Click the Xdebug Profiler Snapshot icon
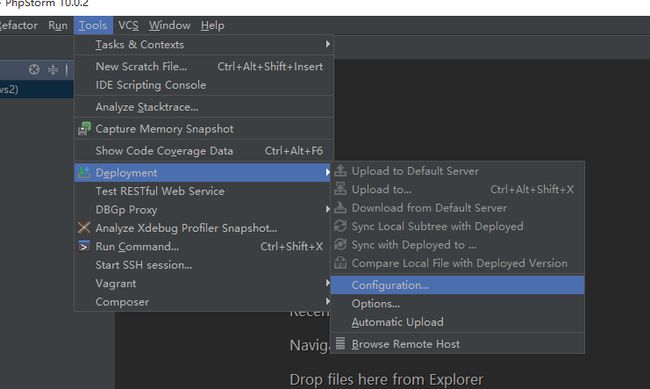 tap(84, 228)
